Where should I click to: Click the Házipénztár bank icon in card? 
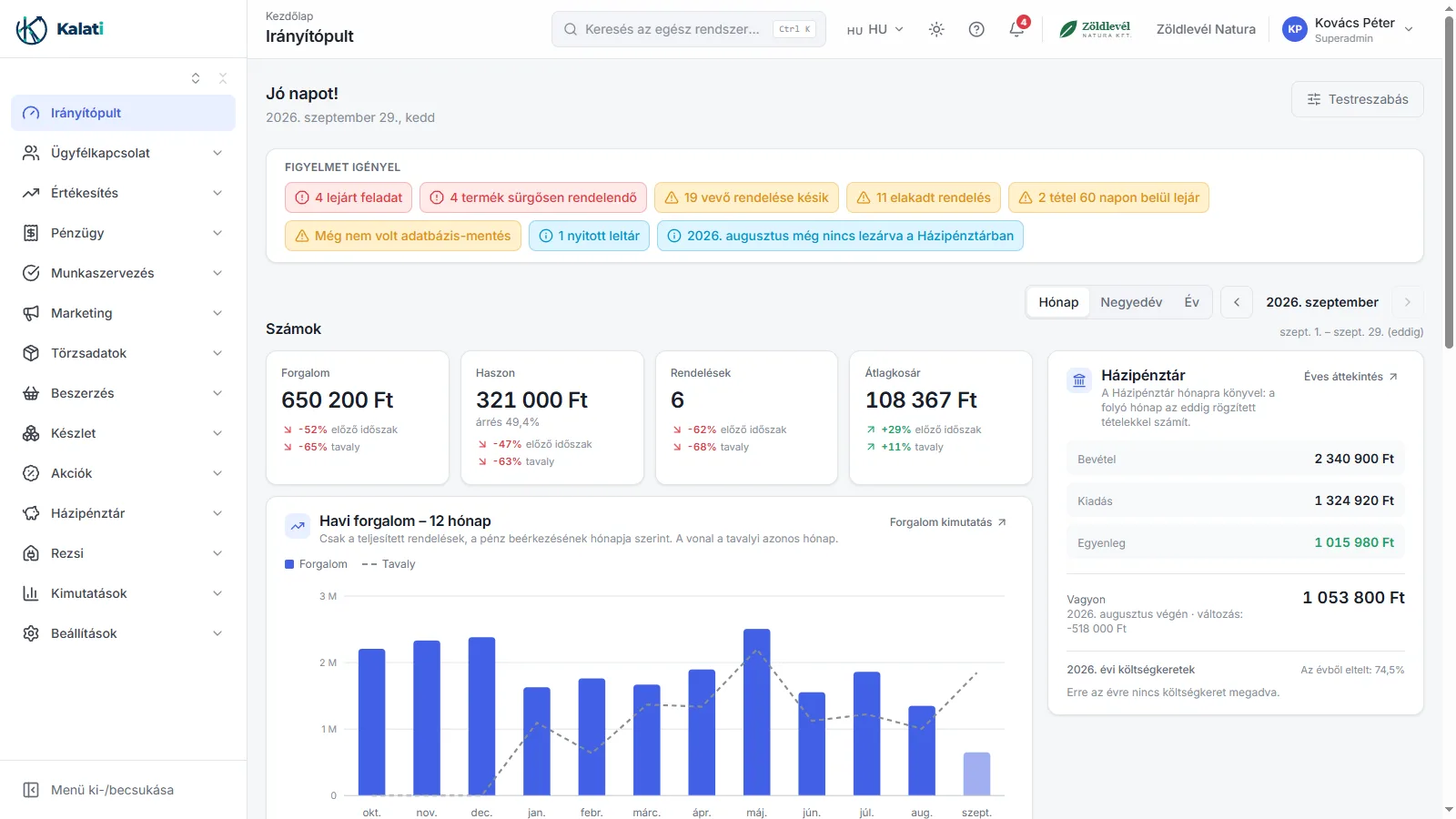pyautogui.click(x=1079, y=380)
